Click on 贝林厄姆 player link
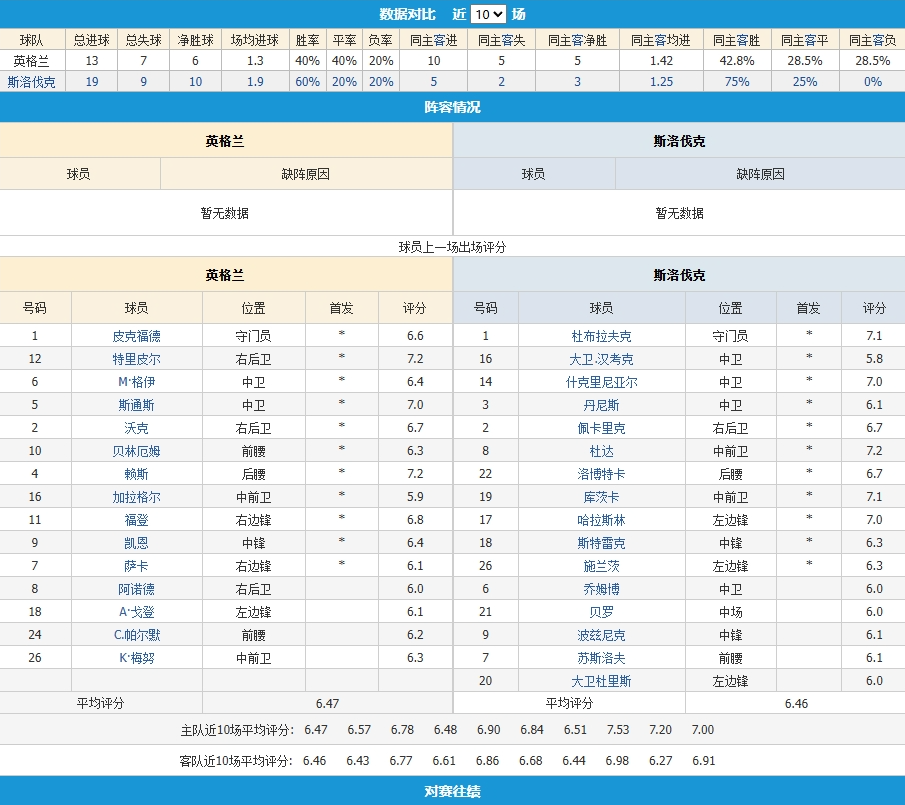The height and width of the screenshot is (805, 905). click(136, 451)
